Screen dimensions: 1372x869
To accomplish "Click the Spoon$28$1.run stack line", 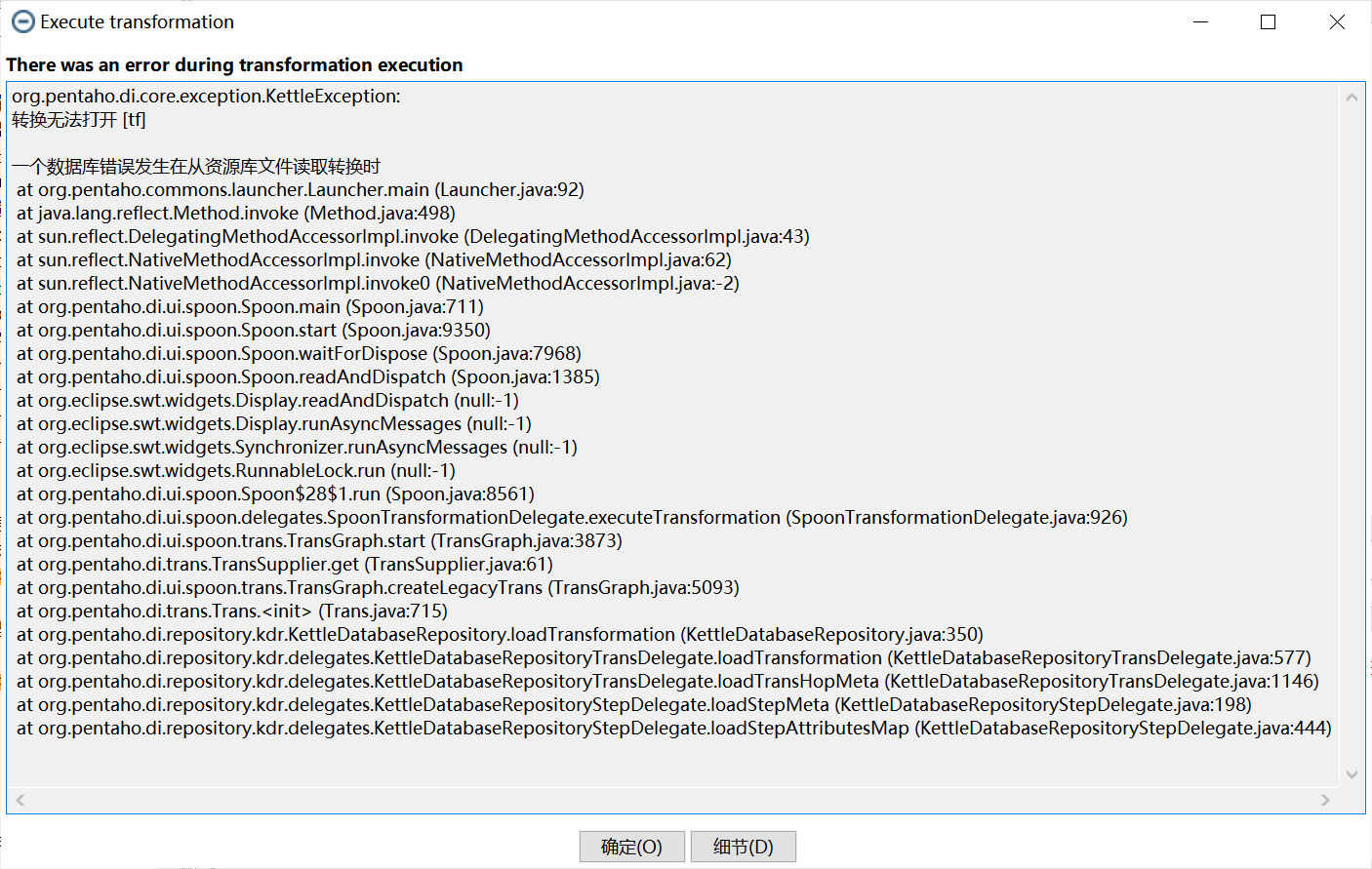I will [x=275, y=494].
